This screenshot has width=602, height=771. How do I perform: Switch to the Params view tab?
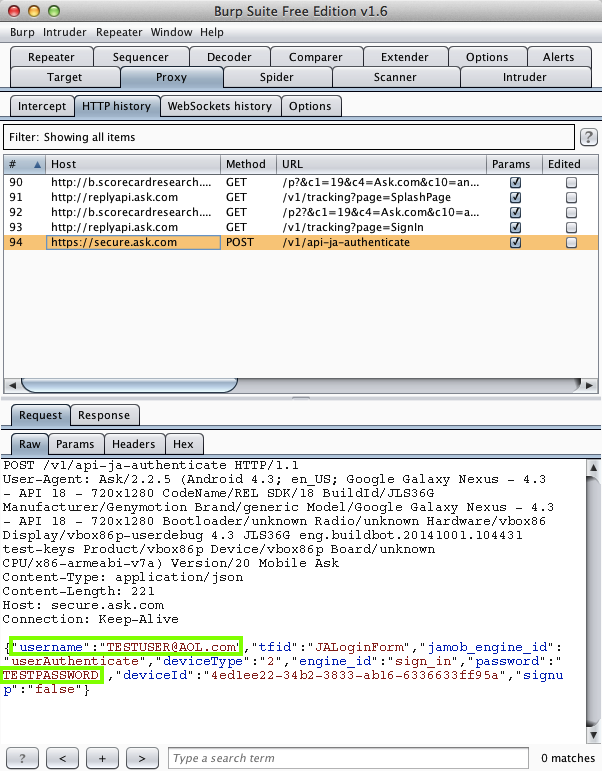click(75, 444)
